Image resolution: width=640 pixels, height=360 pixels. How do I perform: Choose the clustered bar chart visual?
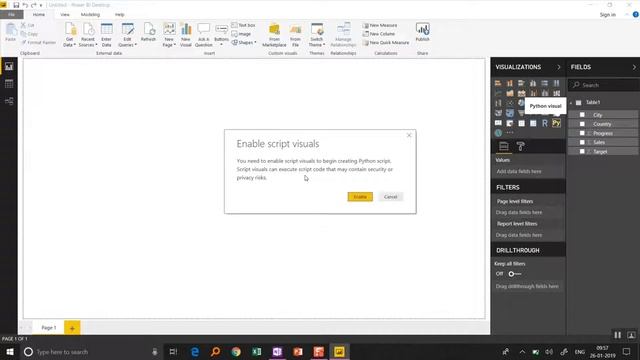521,83
